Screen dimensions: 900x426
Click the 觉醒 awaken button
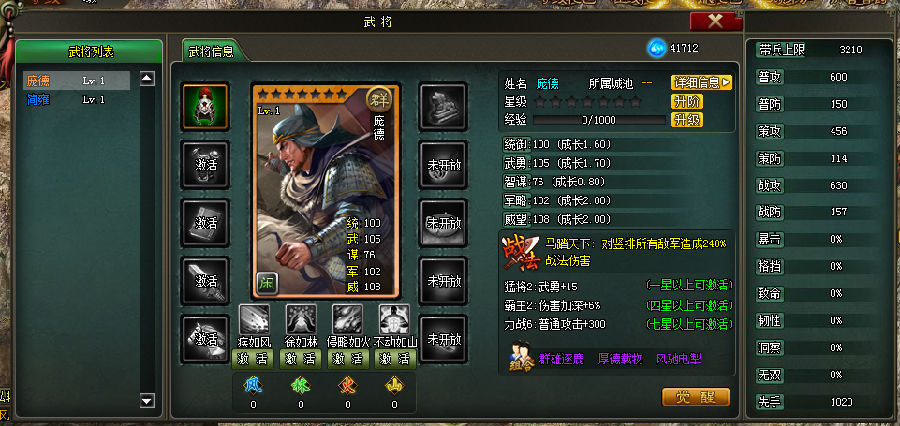[696, 397]
